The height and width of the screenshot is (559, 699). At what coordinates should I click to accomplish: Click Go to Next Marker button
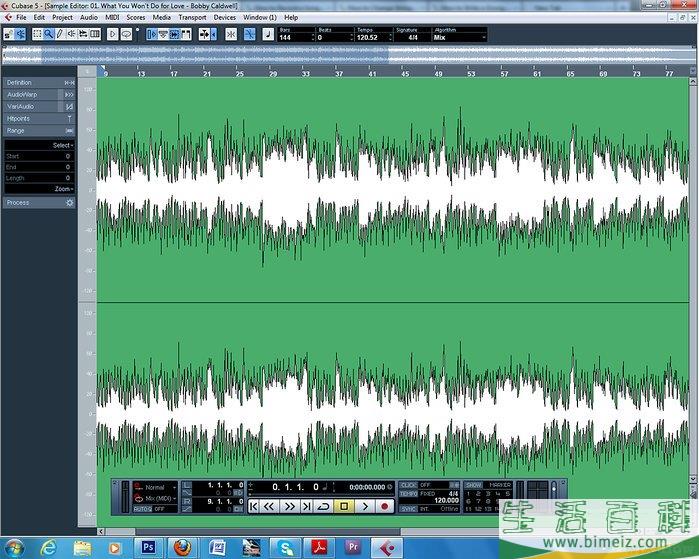tap(306, 506)
